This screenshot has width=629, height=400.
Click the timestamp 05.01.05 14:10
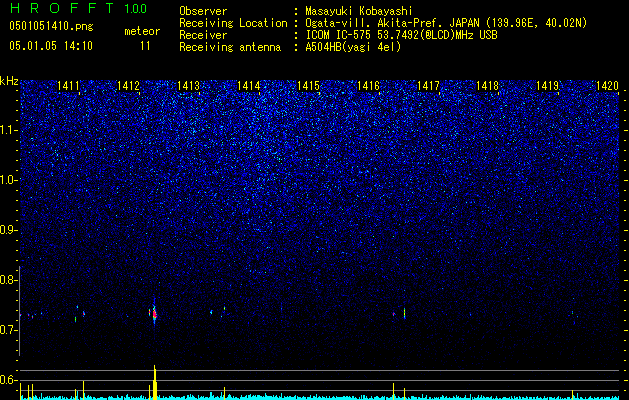point(51,46)
